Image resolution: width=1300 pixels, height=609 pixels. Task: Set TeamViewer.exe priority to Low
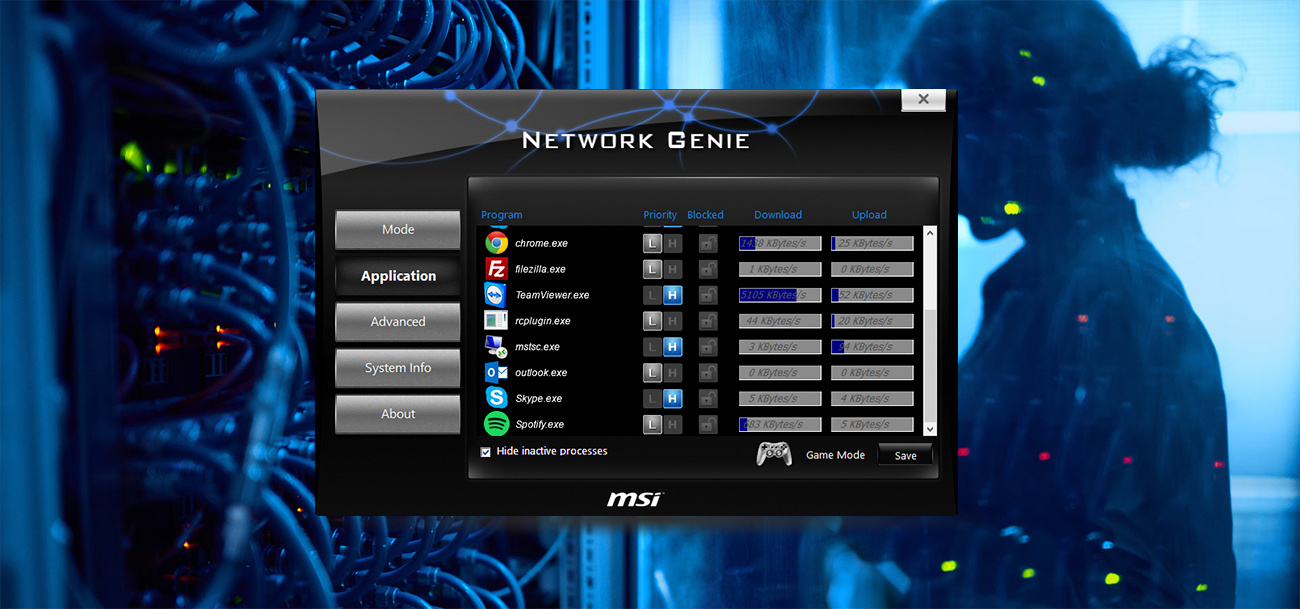652,295
